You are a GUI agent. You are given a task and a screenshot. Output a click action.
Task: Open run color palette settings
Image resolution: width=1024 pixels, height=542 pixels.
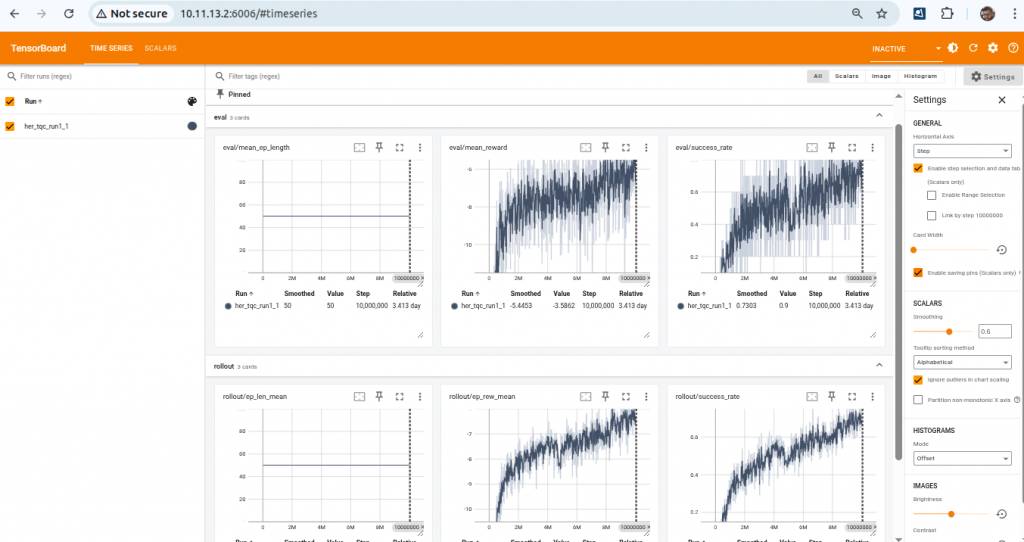192,101
